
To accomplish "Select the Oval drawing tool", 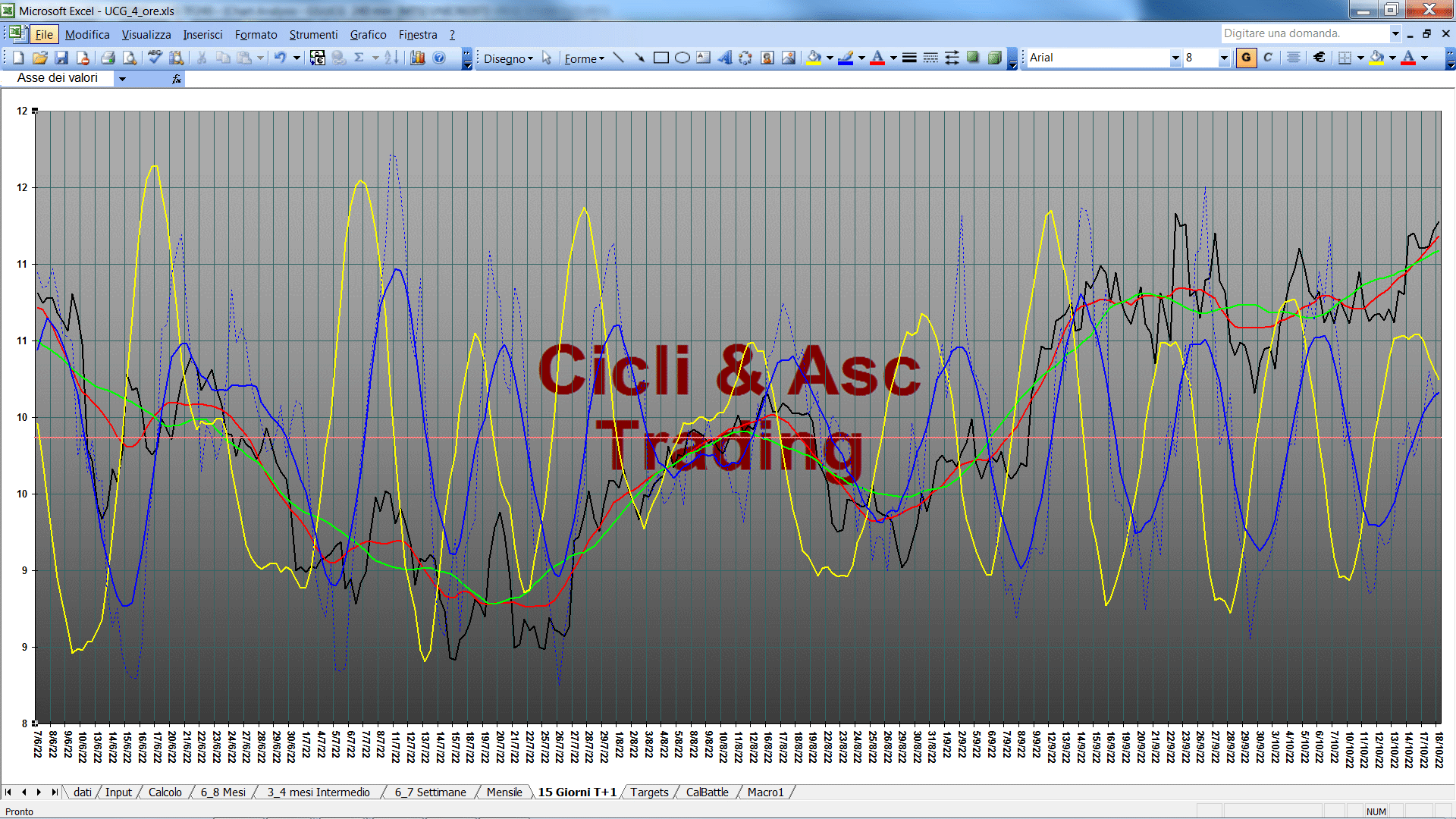I will [682, 58].
